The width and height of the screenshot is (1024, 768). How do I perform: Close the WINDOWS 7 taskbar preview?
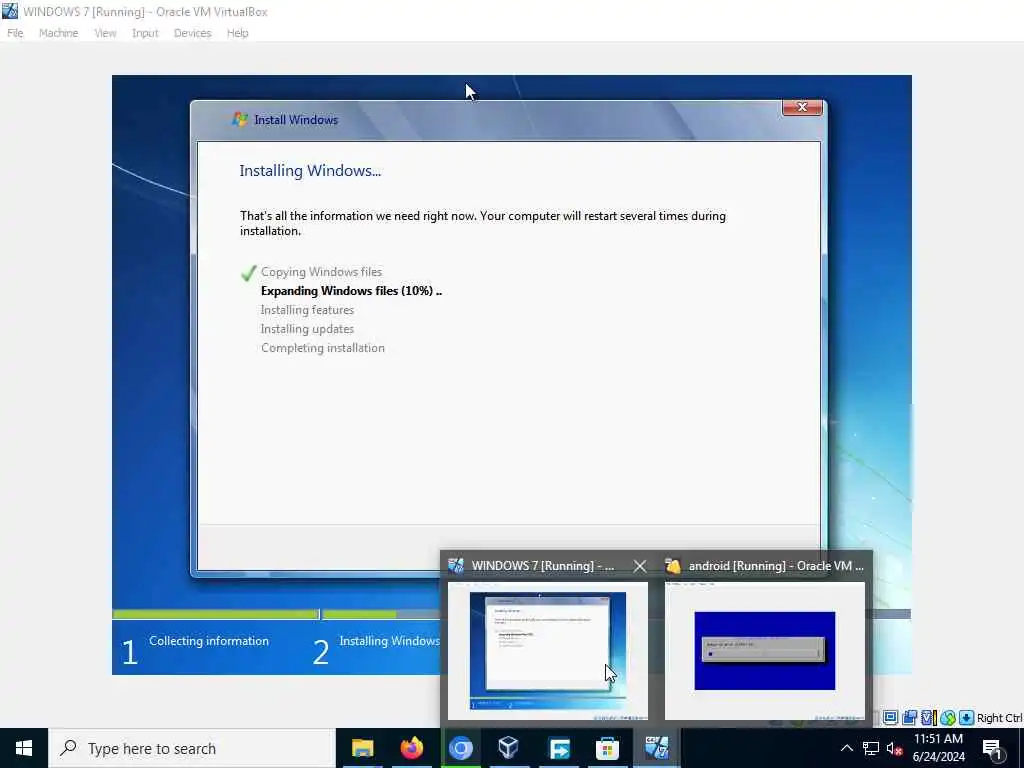click(x=639, y=566)
